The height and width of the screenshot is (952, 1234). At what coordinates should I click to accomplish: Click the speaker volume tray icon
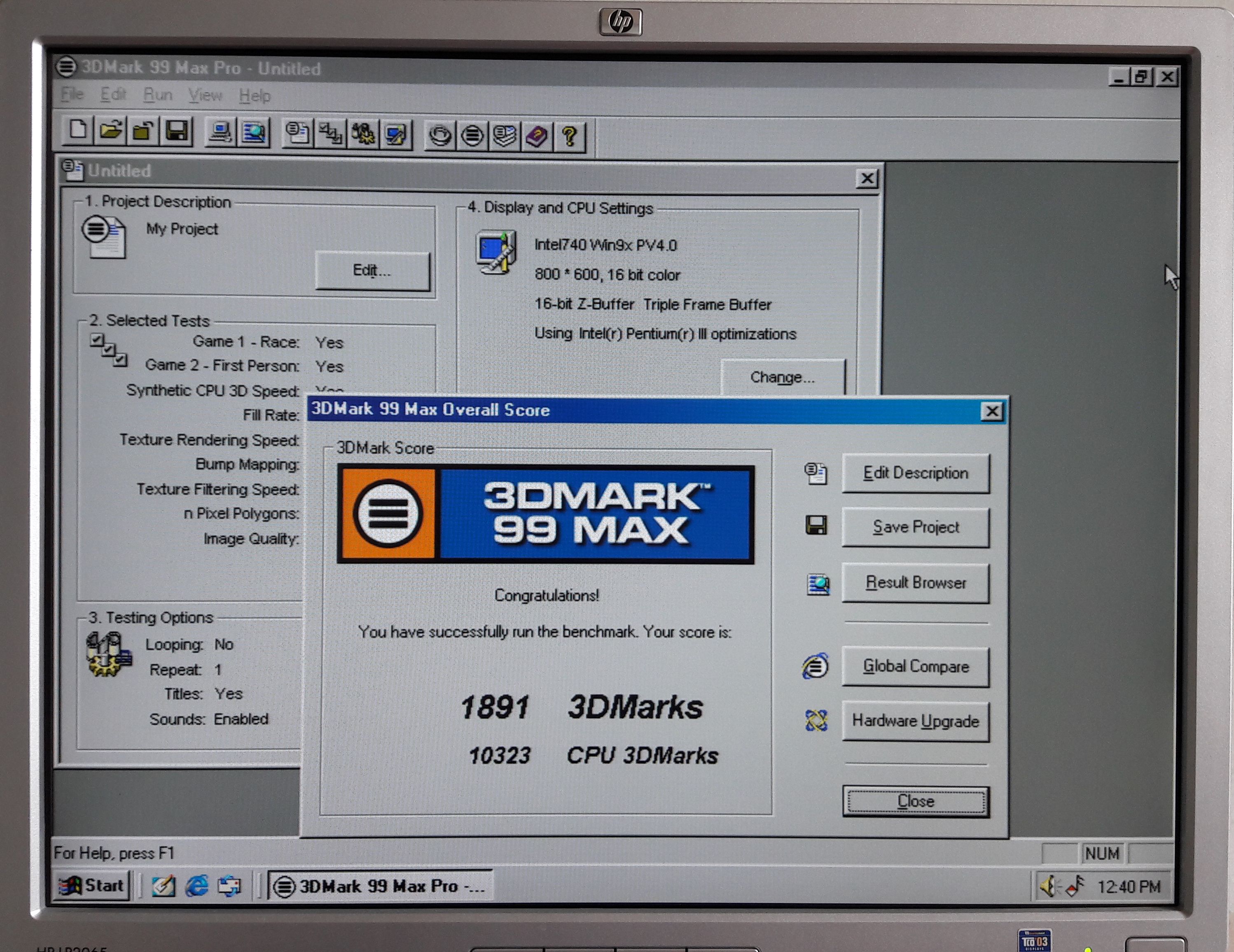1048,886
